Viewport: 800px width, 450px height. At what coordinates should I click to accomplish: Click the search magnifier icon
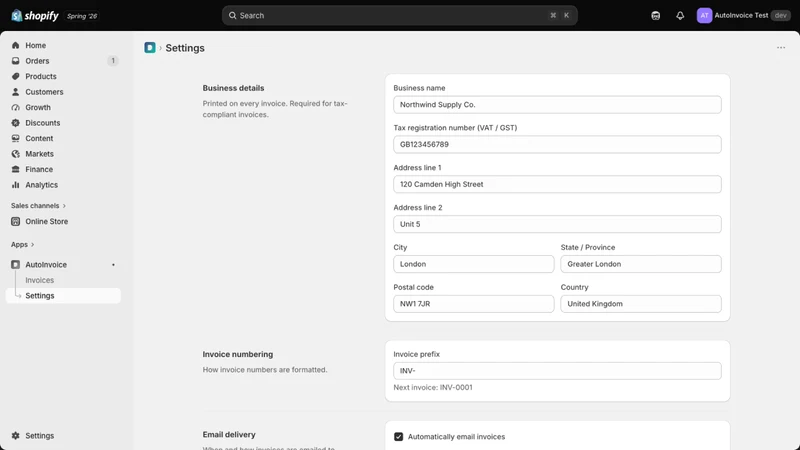(232, 15)
